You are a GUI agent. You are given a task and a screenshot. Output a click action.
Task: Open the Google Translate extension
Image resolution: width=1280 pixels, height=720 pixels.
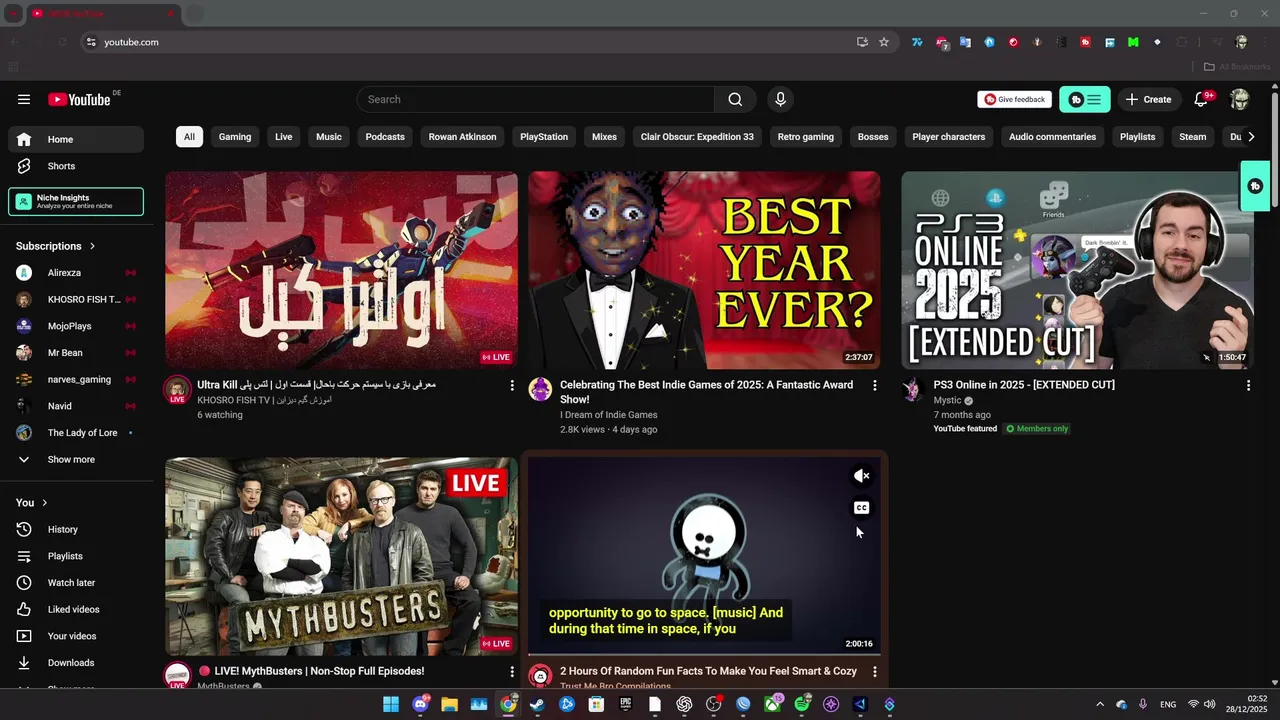[965, 42]
